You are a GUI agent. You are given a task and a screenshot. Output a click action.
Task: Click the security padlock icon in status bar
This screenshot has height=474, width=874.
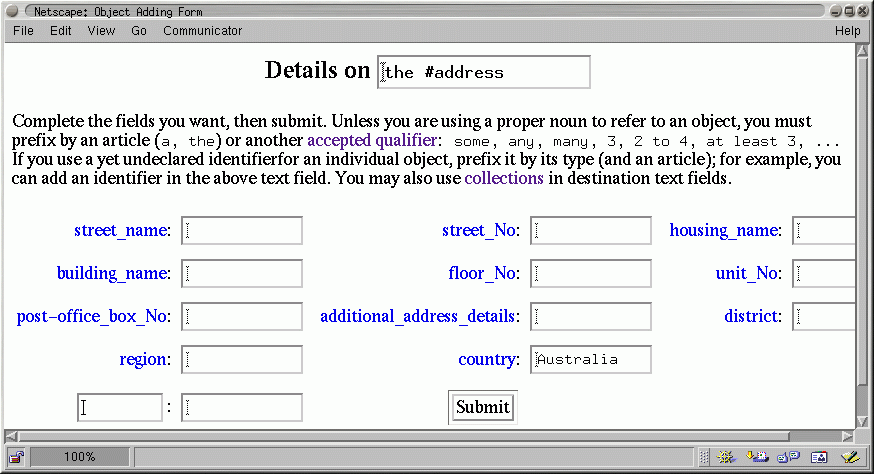pyautogui.click(x=16, y=457)
